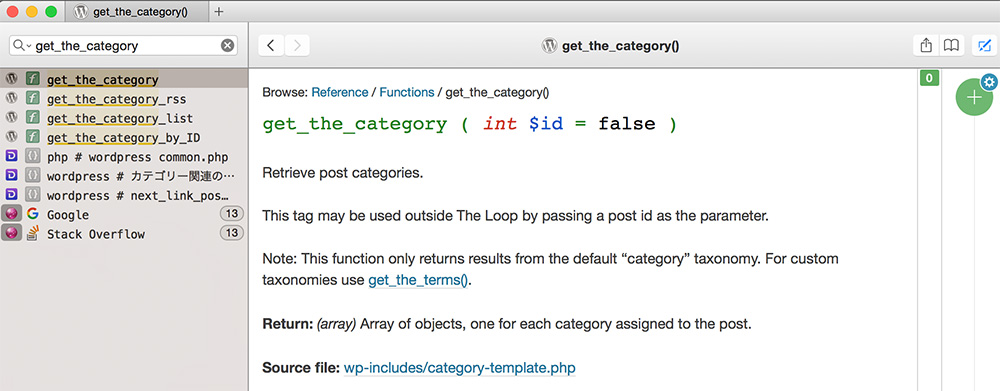Screen dimensions: 1000x391
Task: Clear the search field with X icon
Action: point(227,45)
